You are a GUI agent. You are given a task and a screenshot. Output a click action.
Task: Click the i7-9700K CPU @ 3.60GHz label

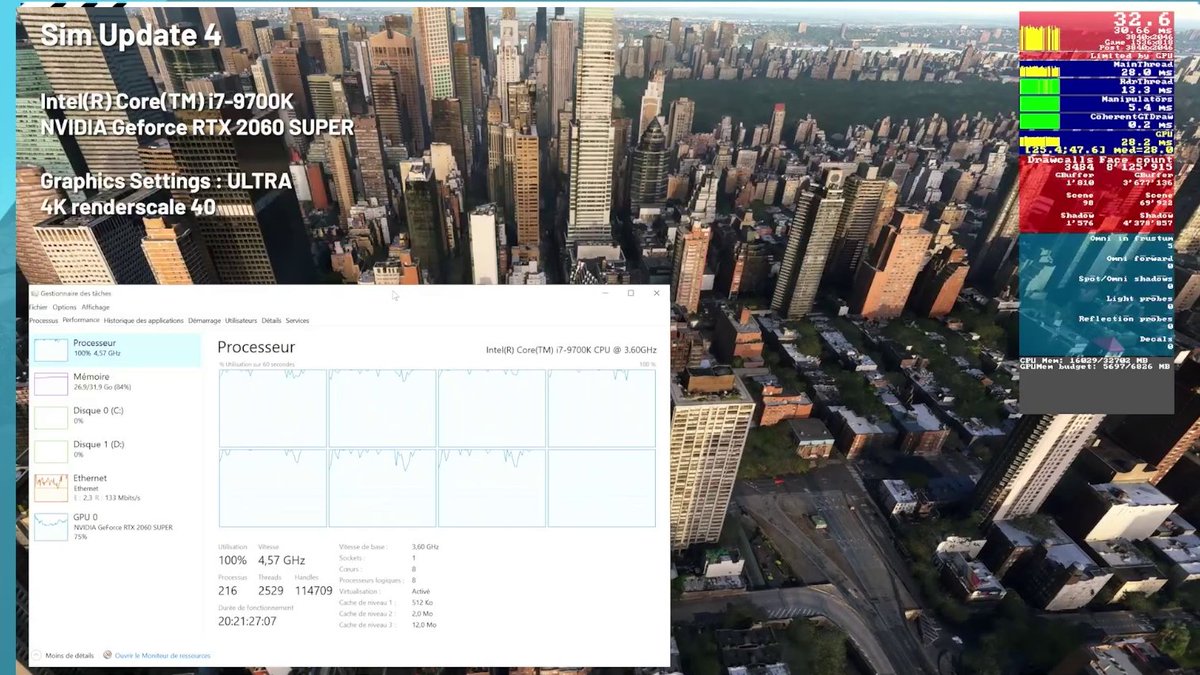click(571, 350)
